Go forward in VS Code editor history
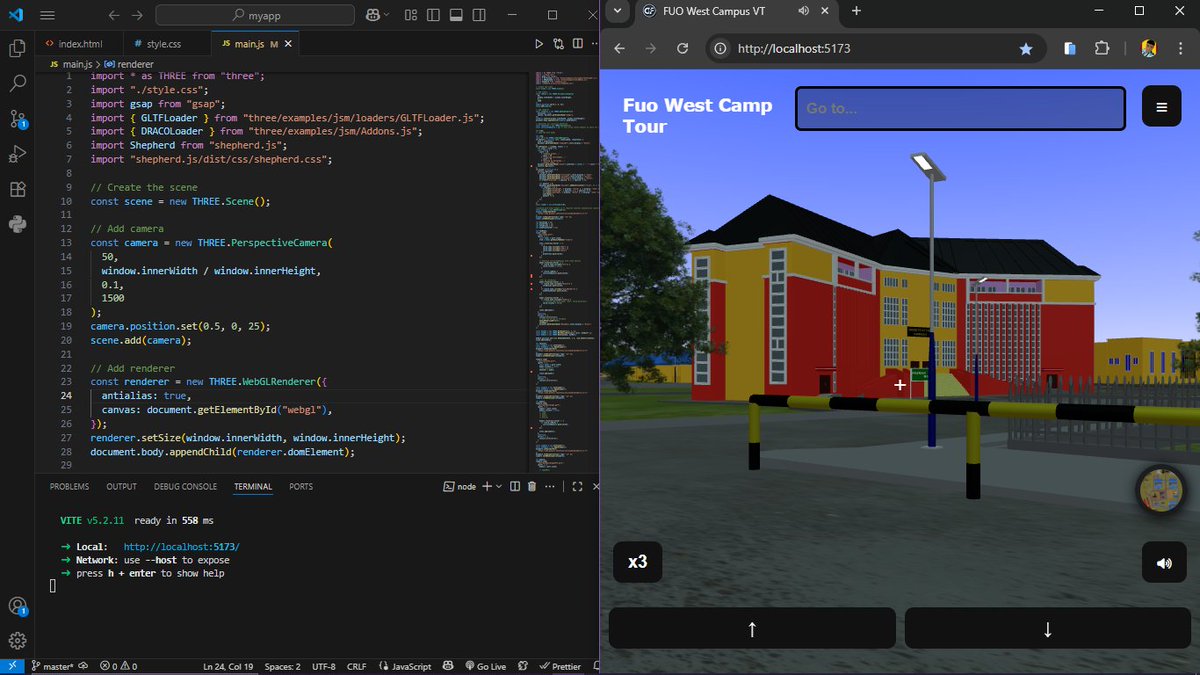 coord(137,15)
